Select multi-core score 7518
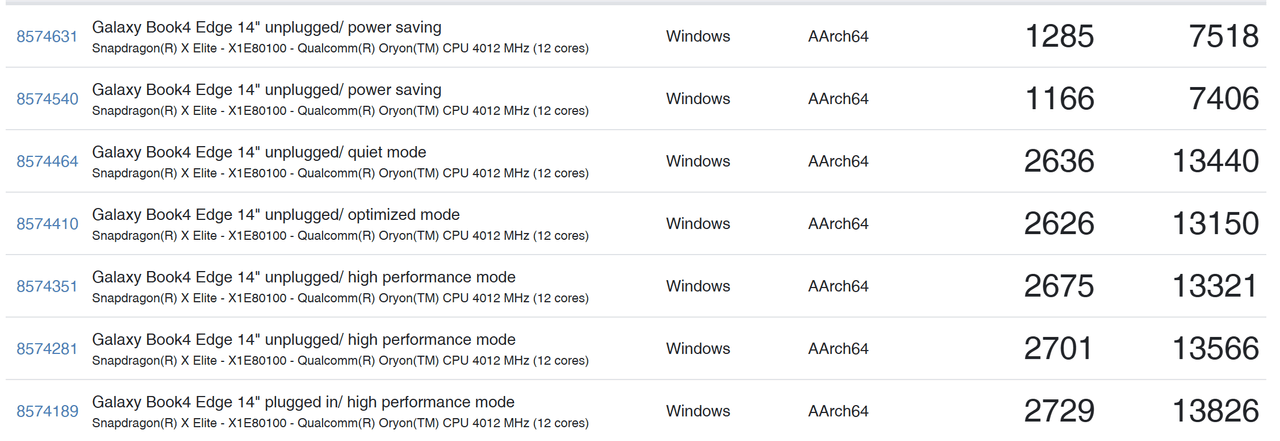This screenshot has width=1280, height=441. 1225,37
